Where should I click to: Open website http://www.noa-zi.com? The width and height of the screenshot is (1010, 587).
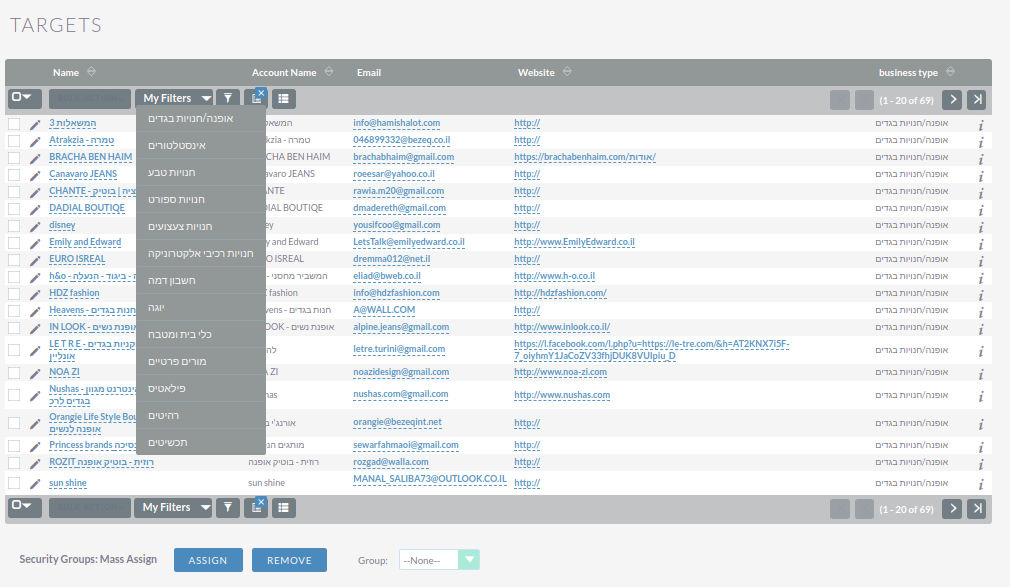[x=560, y=372]
